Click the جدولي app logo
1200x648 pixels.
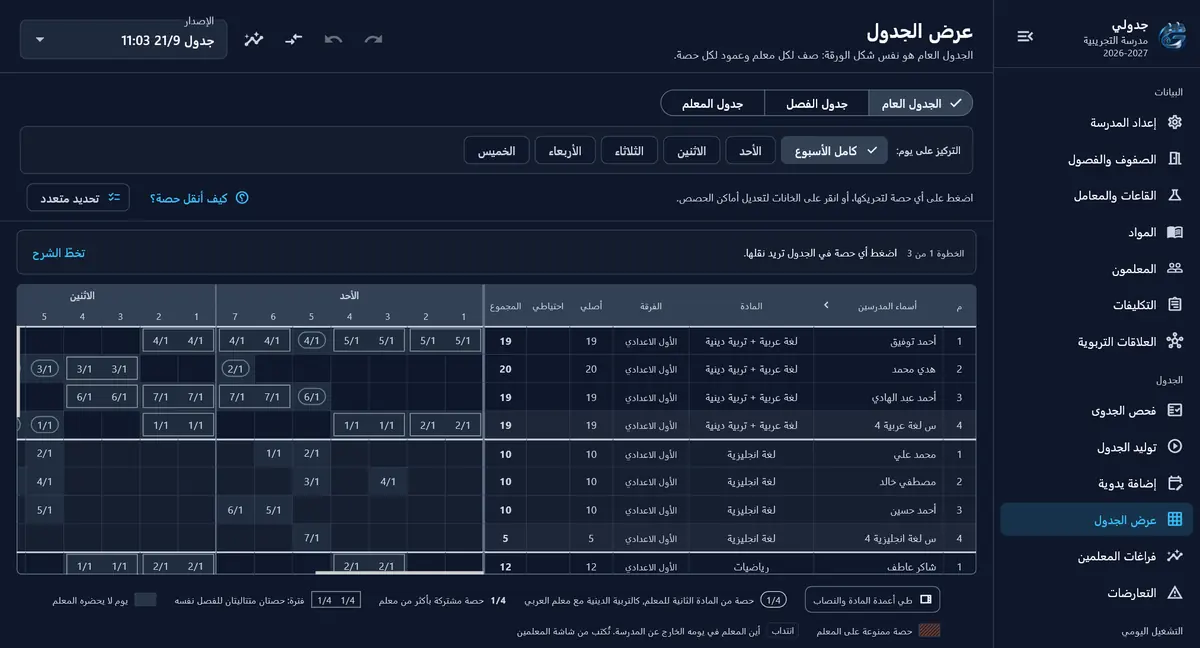pos(1171,36)
